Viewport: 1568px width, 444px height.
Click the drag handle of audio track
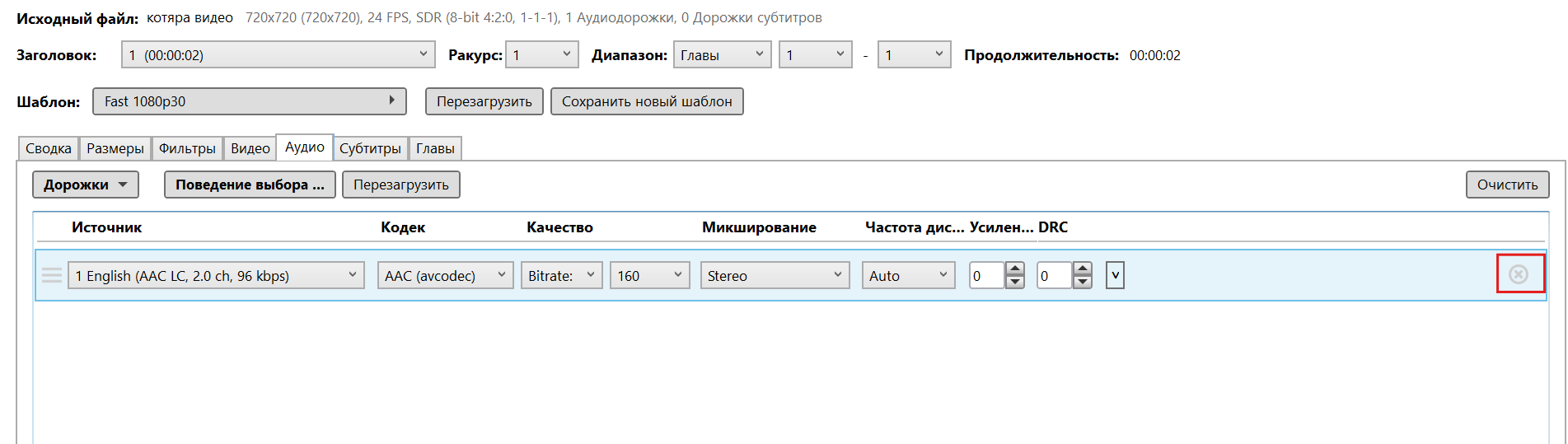[52, 275]
